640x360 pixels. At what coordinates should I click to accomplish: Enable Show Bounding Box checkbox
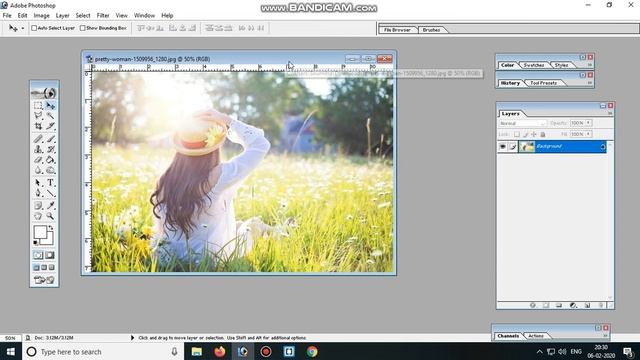(x=83, y=28)
